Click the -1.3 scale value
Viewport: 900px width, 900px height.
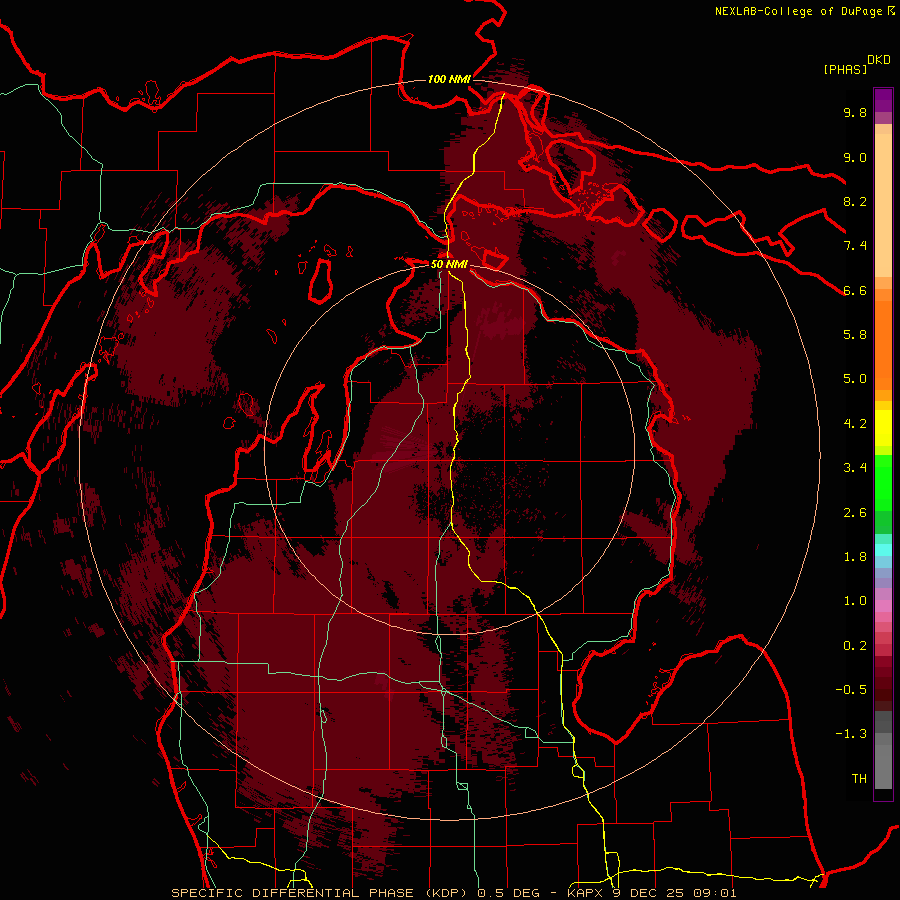851,734
